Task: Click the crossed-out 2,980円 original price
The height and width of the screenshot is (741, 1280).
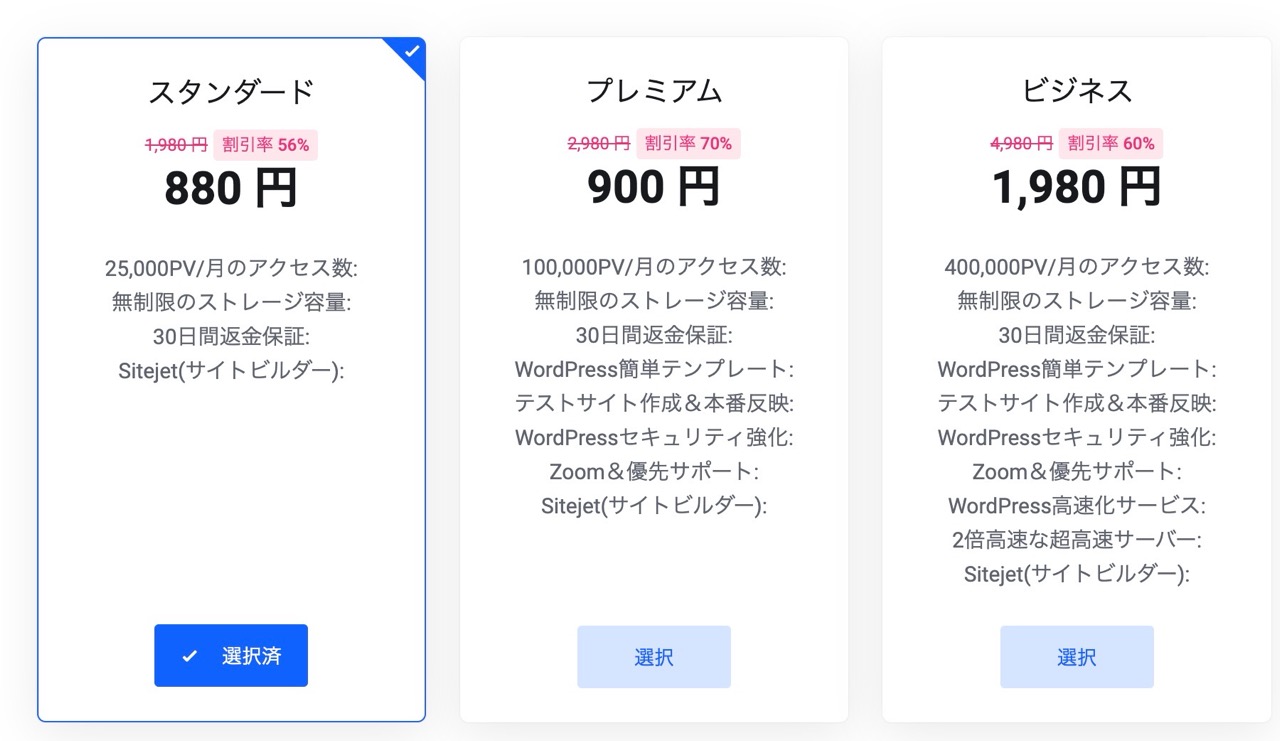Action: pyautogui.click(x=598, y=144)
